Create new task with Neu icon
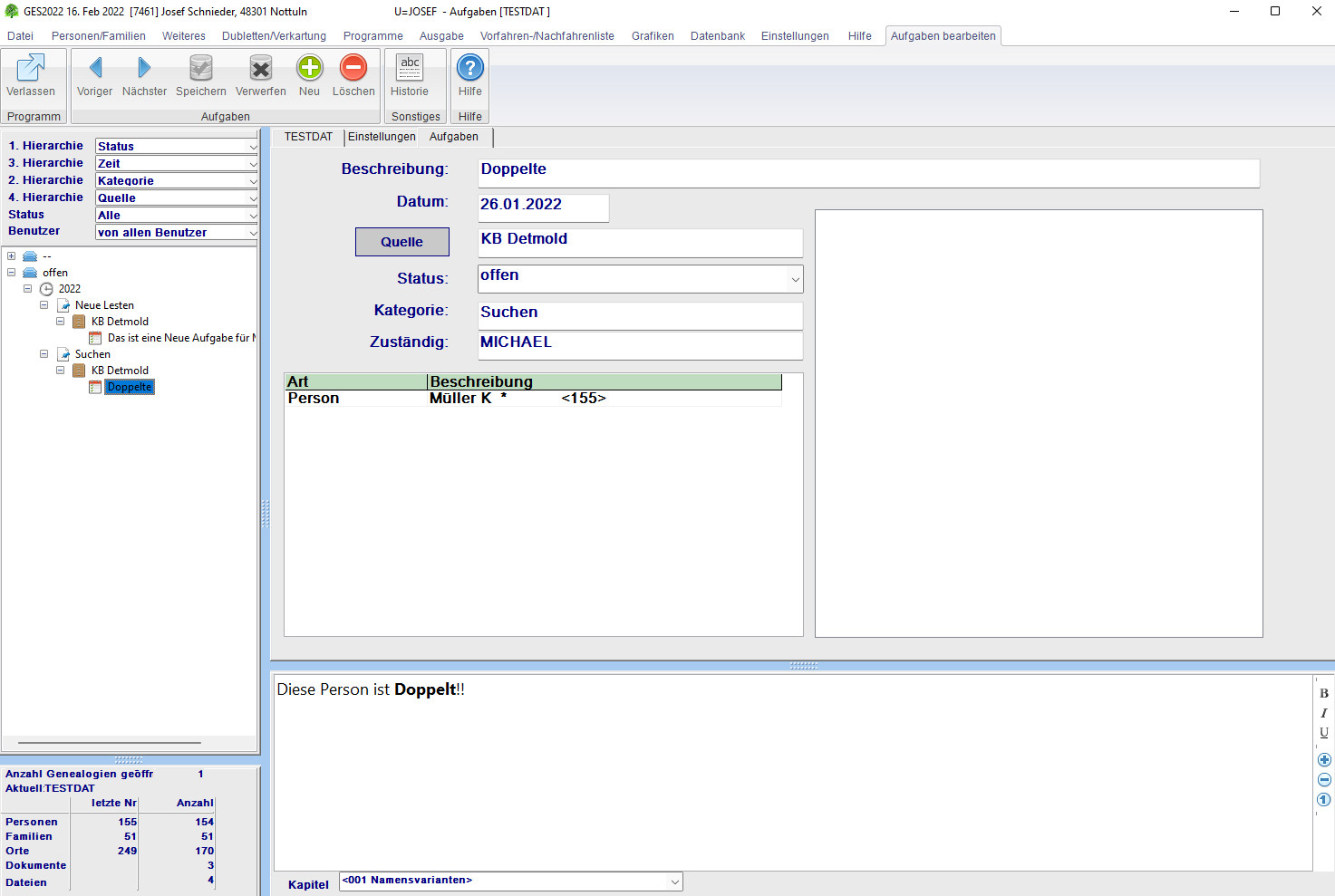 [310, 68]
